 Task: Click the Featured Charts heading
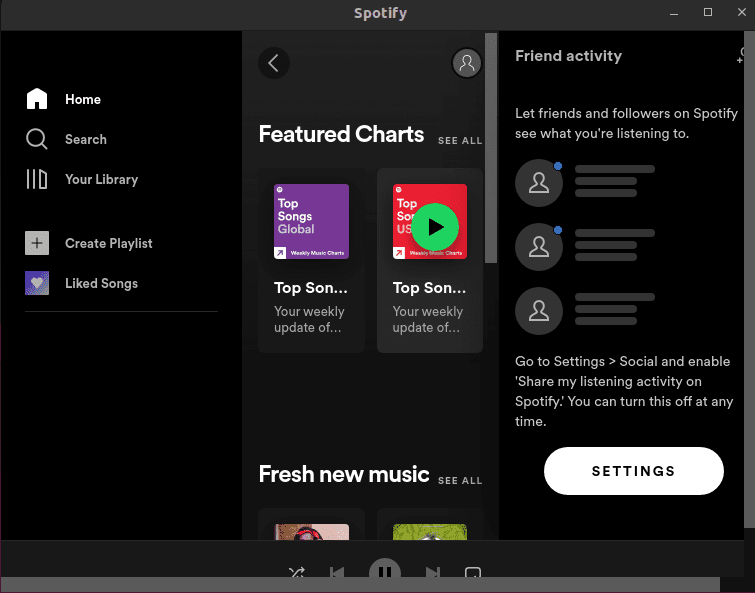click(341, 134)
